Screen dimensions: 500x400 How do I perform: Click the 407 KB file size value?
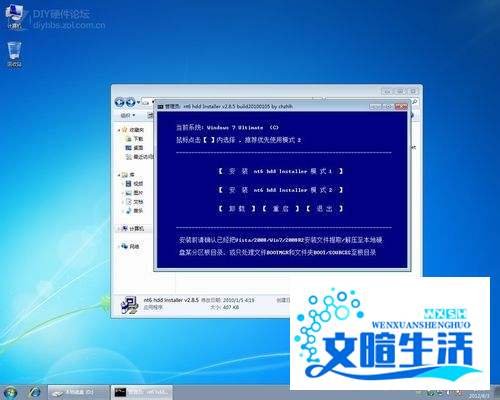click(x=231, y=307)
